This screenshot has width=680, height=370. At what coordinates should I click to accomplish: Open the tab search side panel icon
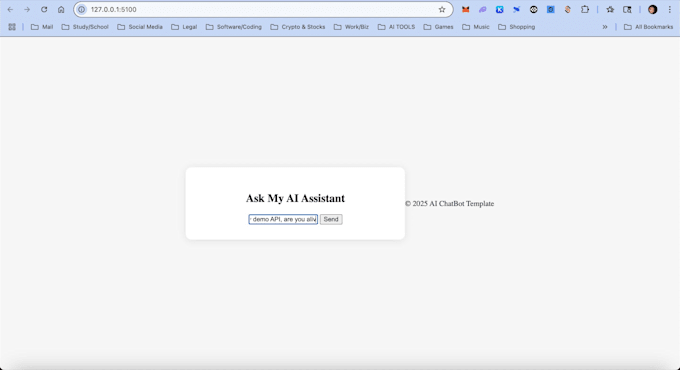pos(627,10)
